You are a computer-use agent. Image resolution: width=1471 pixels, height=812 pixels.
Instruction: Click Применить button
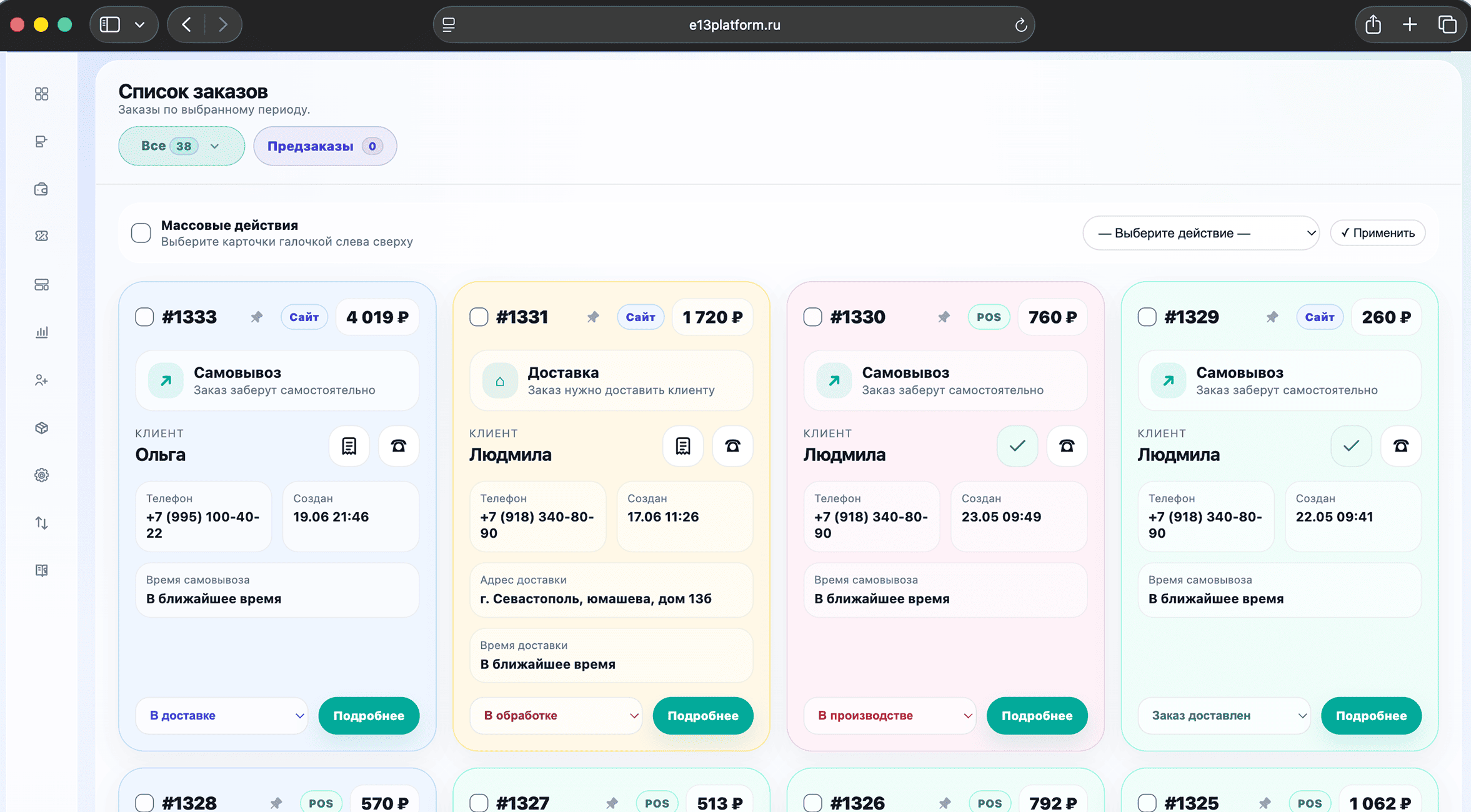tap(1378, 233)
